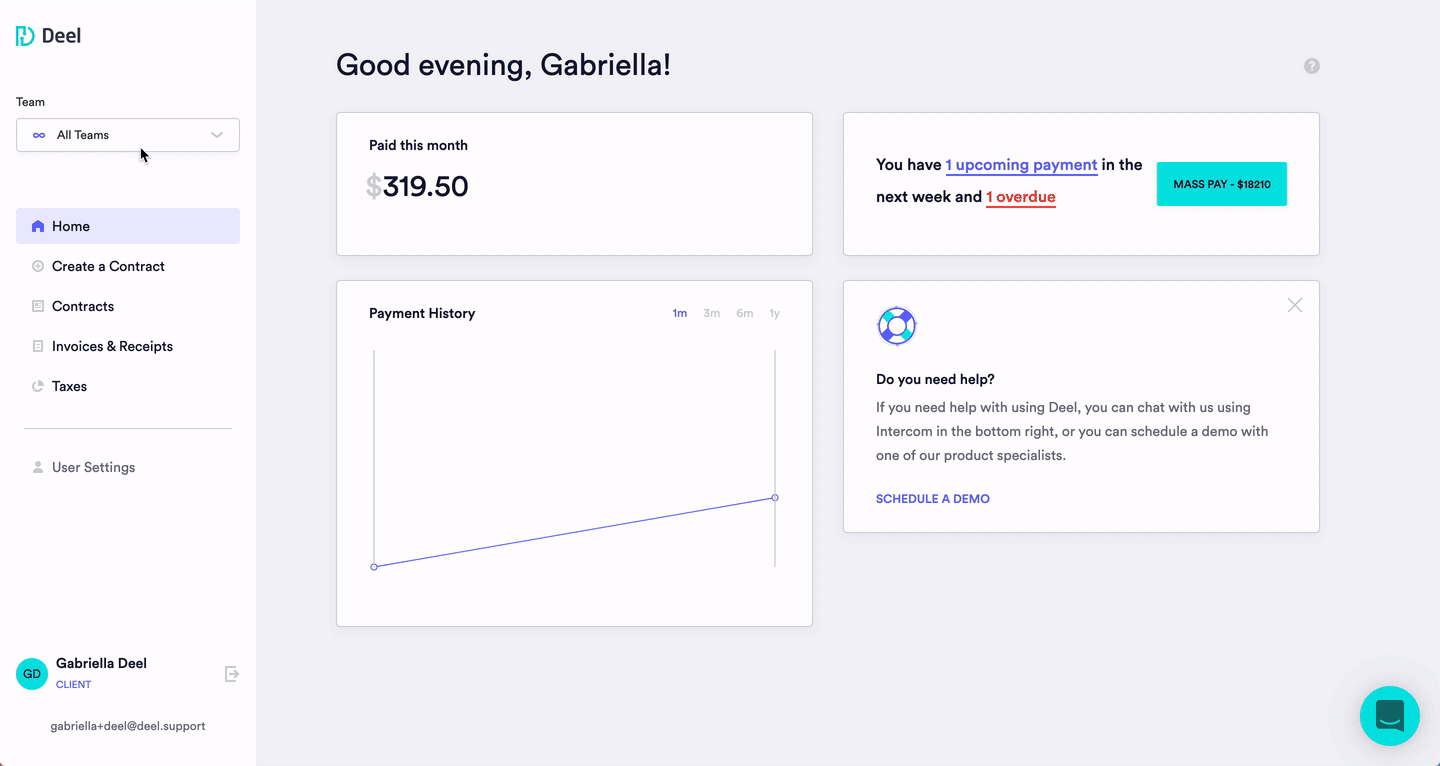This screenshot has width=1440, height=766.
Task: Open the 1 upcoming payment link
Action: [x=1021, y=165]
